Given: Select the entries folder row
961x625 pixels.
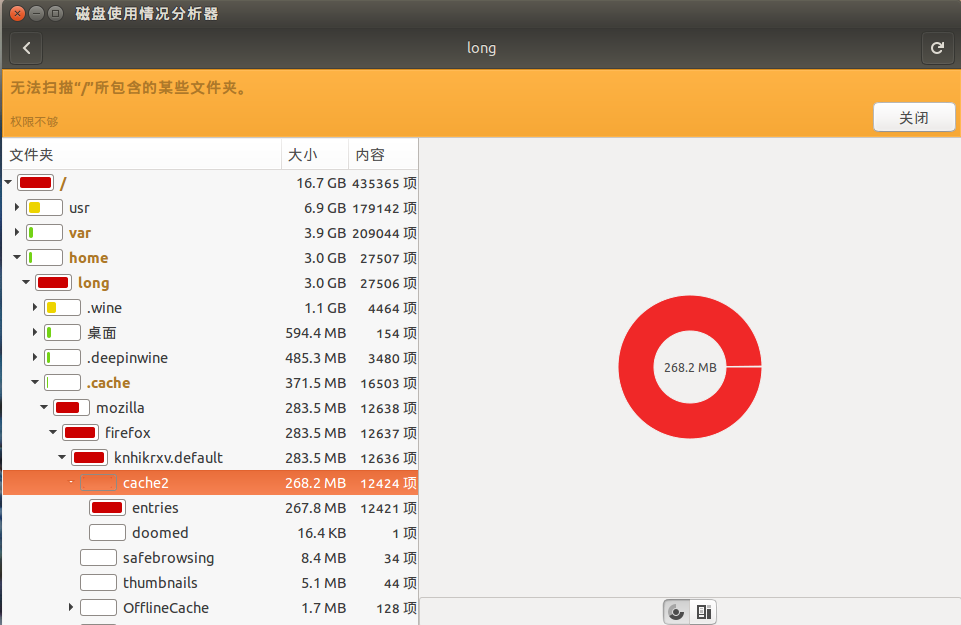Looking at the screenshot, I should 155,508.
